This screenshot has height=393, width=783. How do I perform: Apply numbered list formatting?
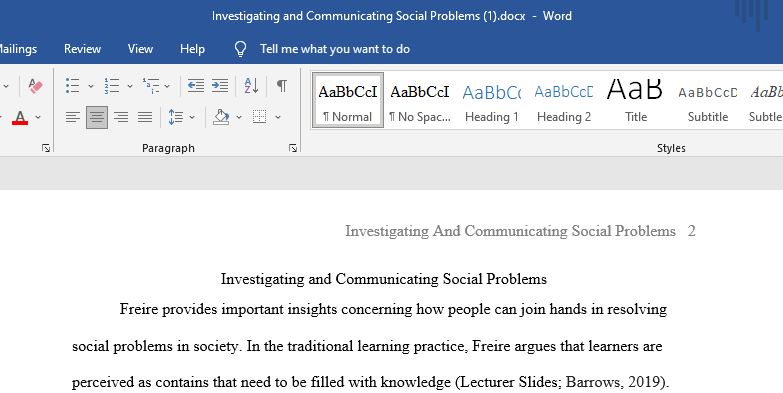click(111, 86)
